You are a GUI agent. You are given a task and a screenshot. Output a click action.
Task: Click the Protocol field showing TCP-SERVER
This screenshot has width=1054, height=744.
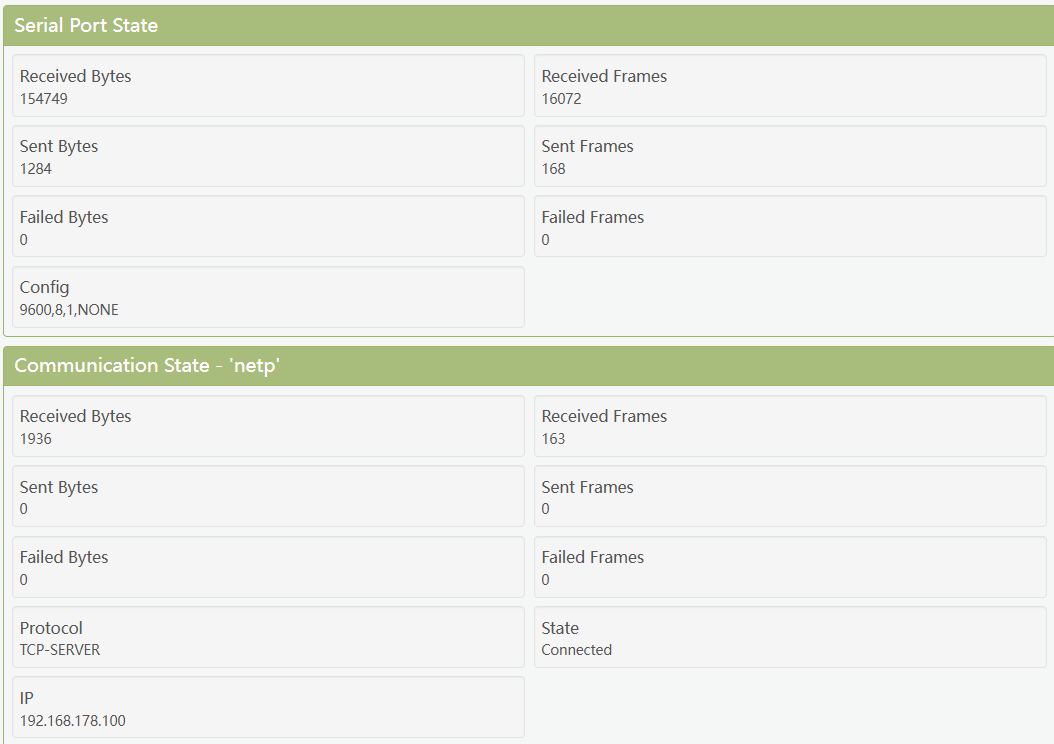pyautogui.click(x=268, y=637)
